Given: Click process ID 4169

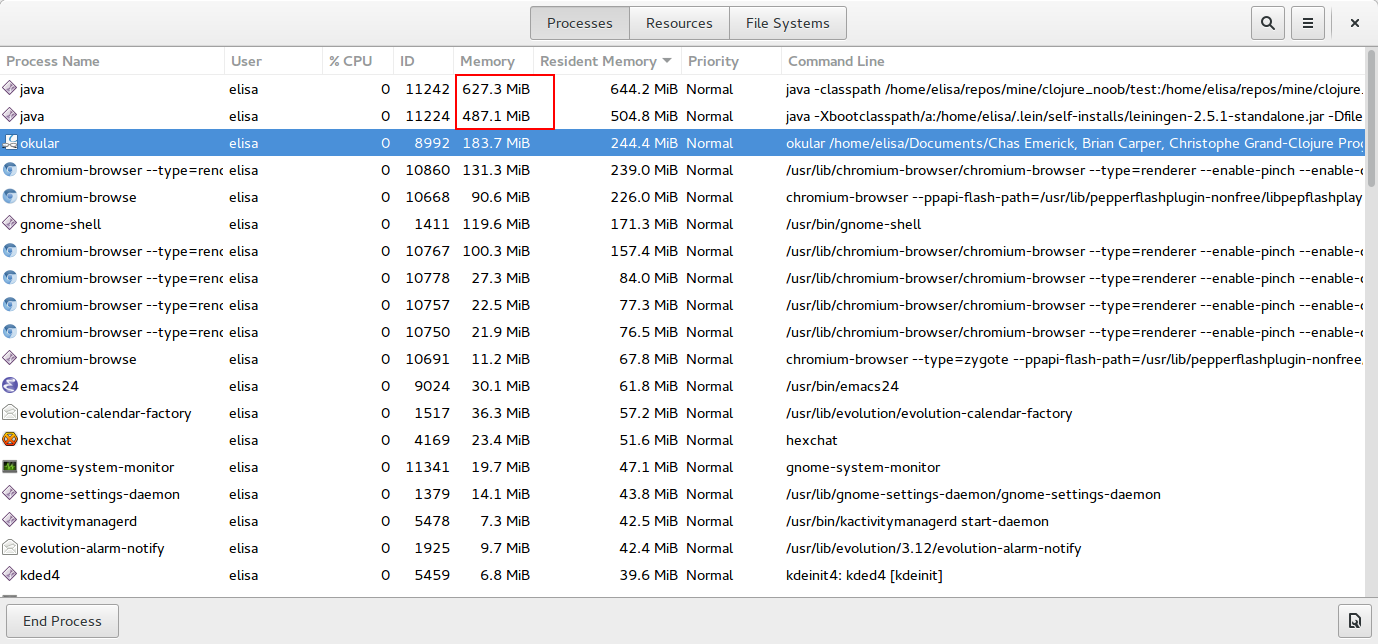Looking at the screenshot, I should click(433, 440).
